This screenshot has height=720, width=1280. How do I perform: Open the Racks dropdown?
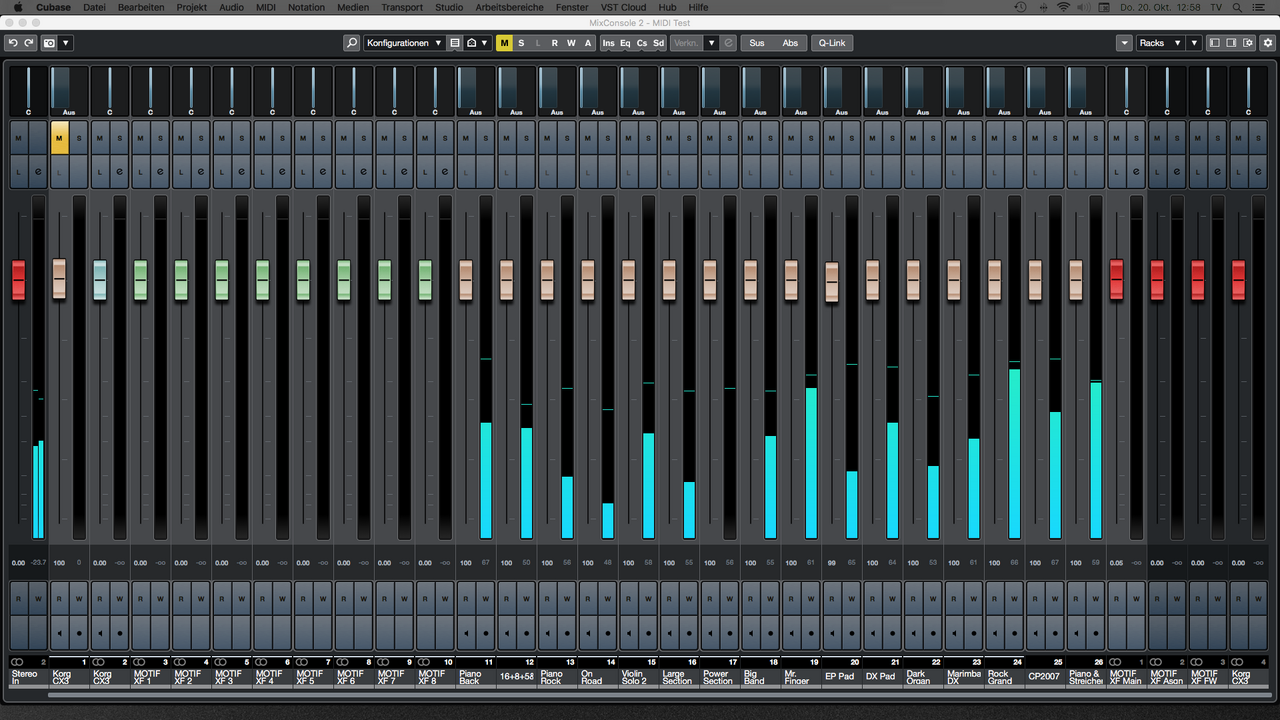tap(1160, 43)
